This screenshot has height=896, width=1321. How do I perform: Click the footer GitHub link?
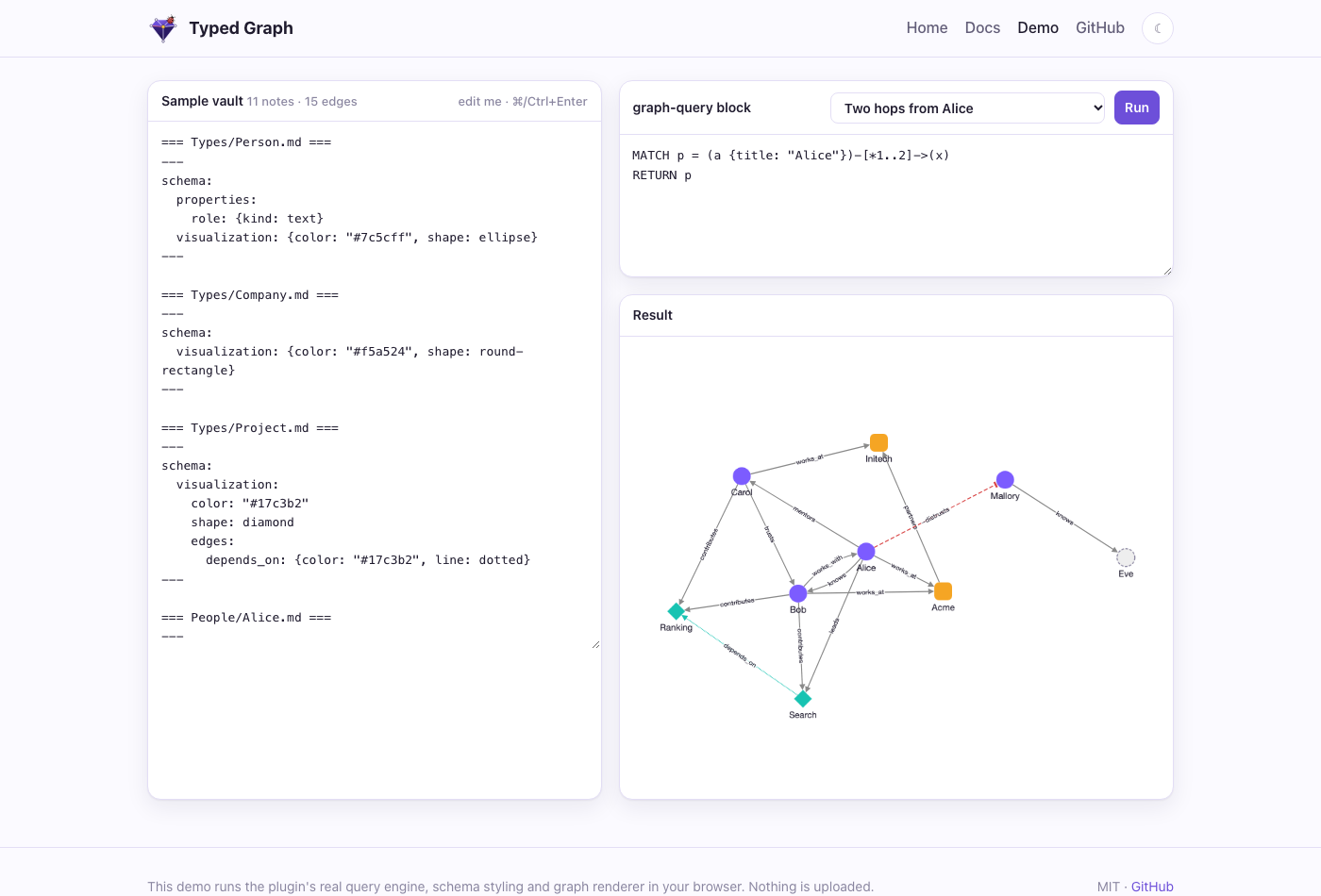1152,887
